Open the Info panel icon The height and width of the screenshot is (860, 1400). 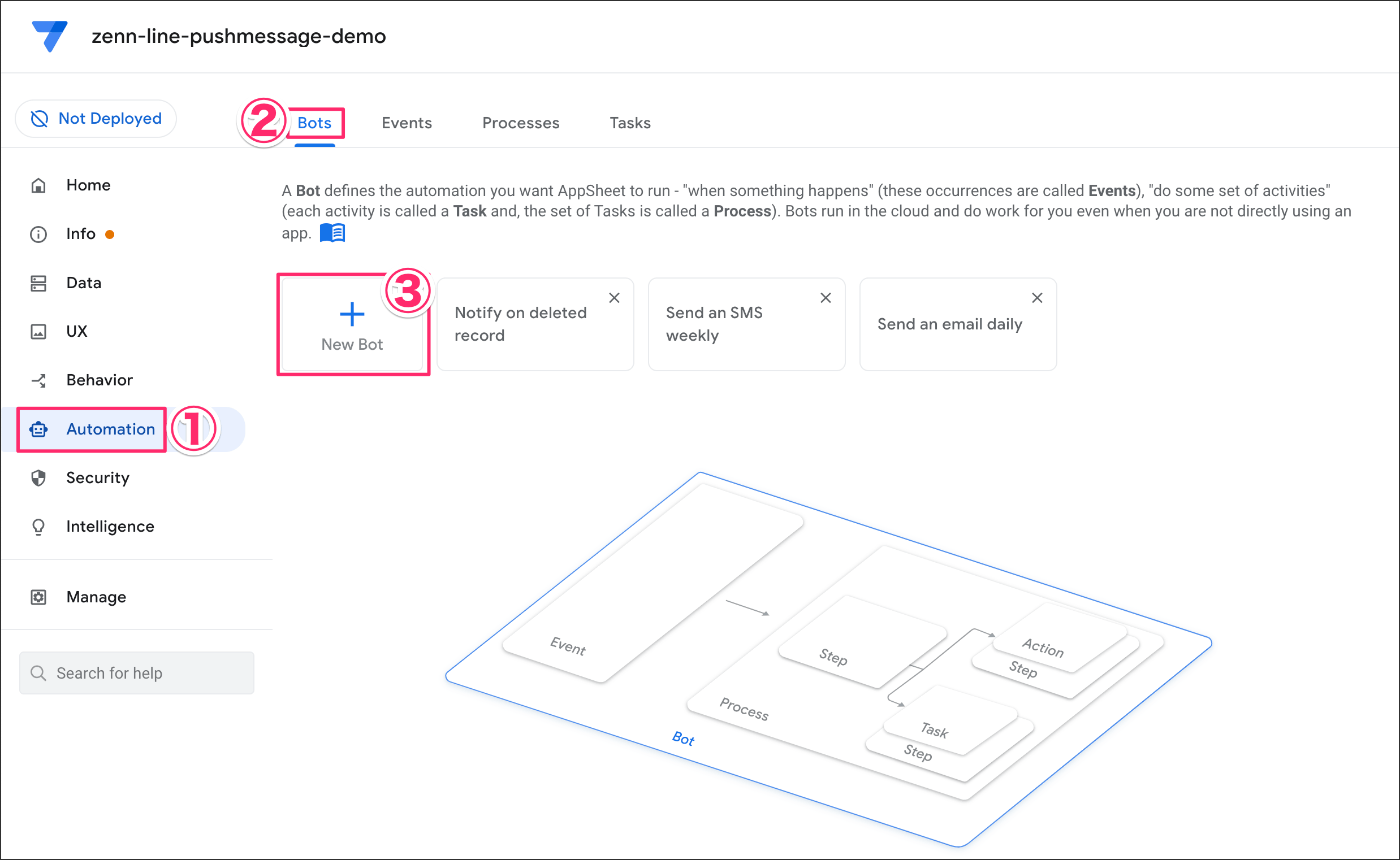click(x=37, y=233)
